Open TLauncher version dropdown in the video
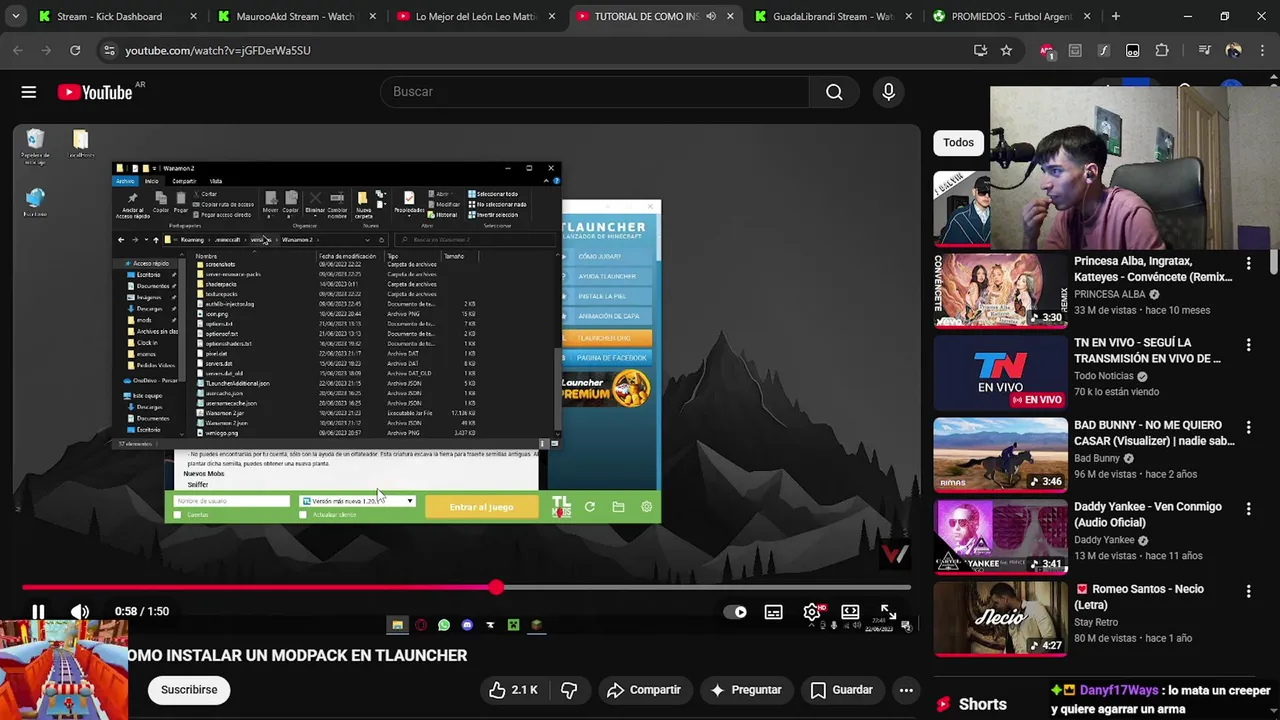The height and width of the screenshot is (720, 1280). (x=357, y=501)
